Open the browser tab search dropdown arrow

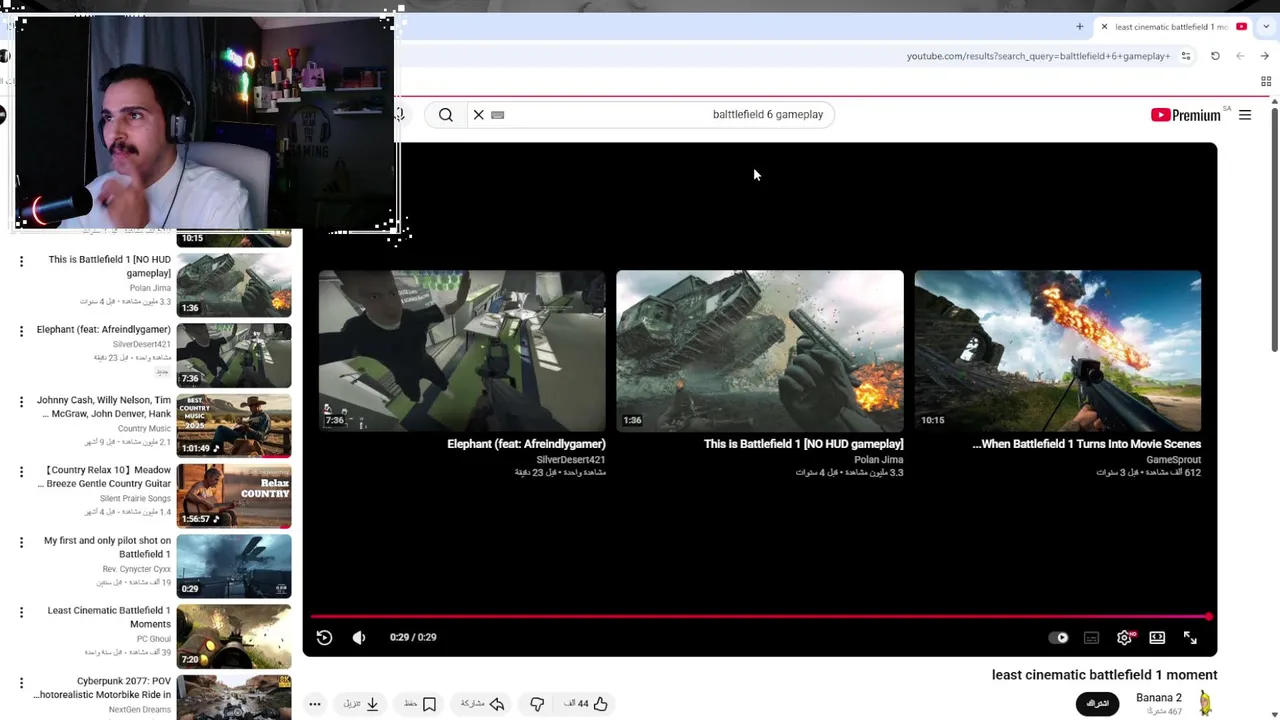point(1264,27)
